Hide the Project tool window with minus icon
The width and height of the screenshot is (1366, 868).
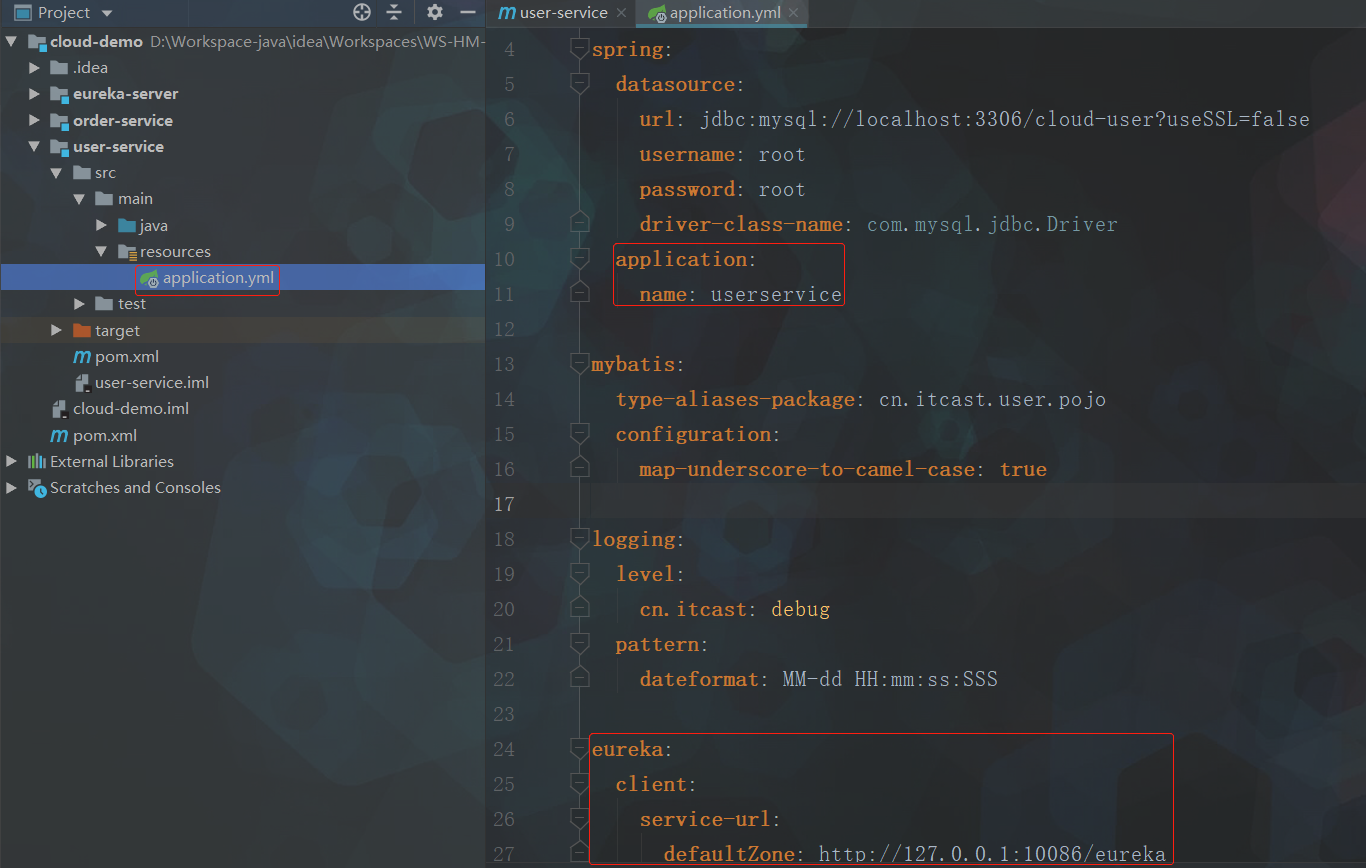click(x=466, y=12)
